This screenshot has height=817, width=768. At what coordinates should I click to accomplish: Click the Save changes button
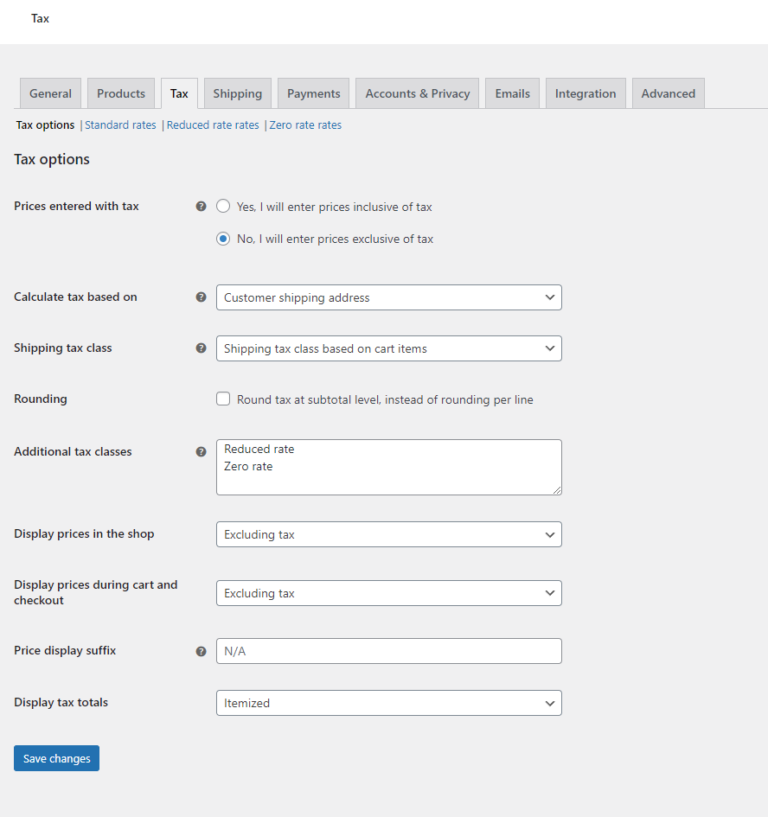tap(56, 758)
